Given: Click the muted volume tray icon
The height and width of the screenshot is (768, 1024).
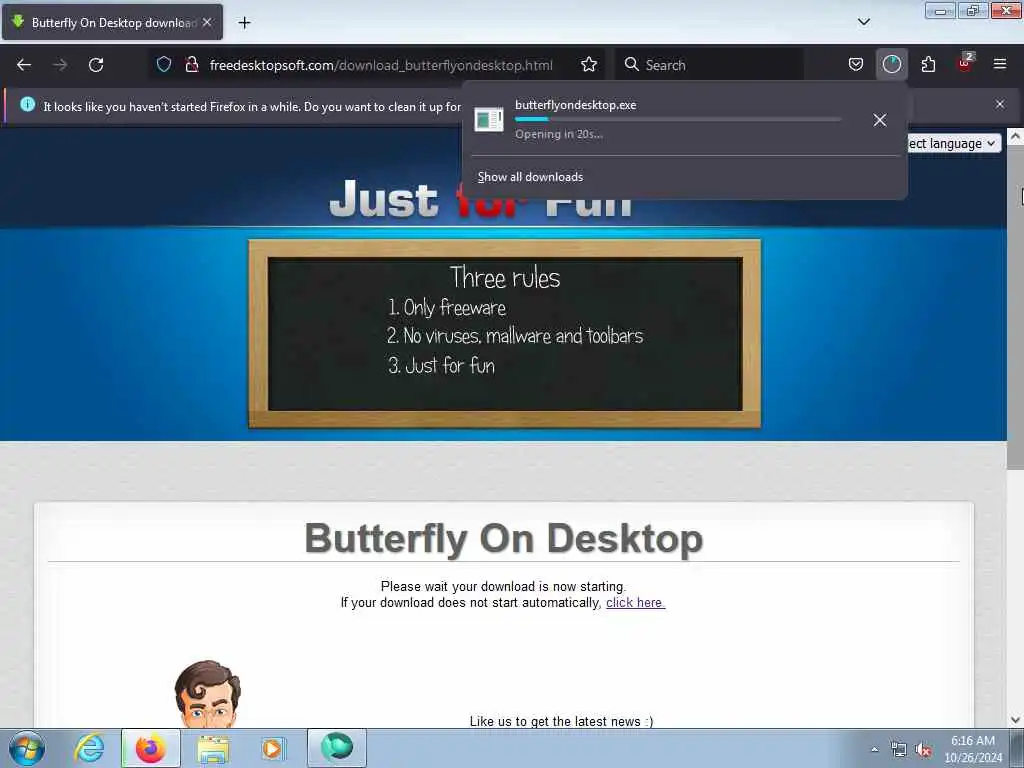Looking at the screenshot, I should 923,749.
